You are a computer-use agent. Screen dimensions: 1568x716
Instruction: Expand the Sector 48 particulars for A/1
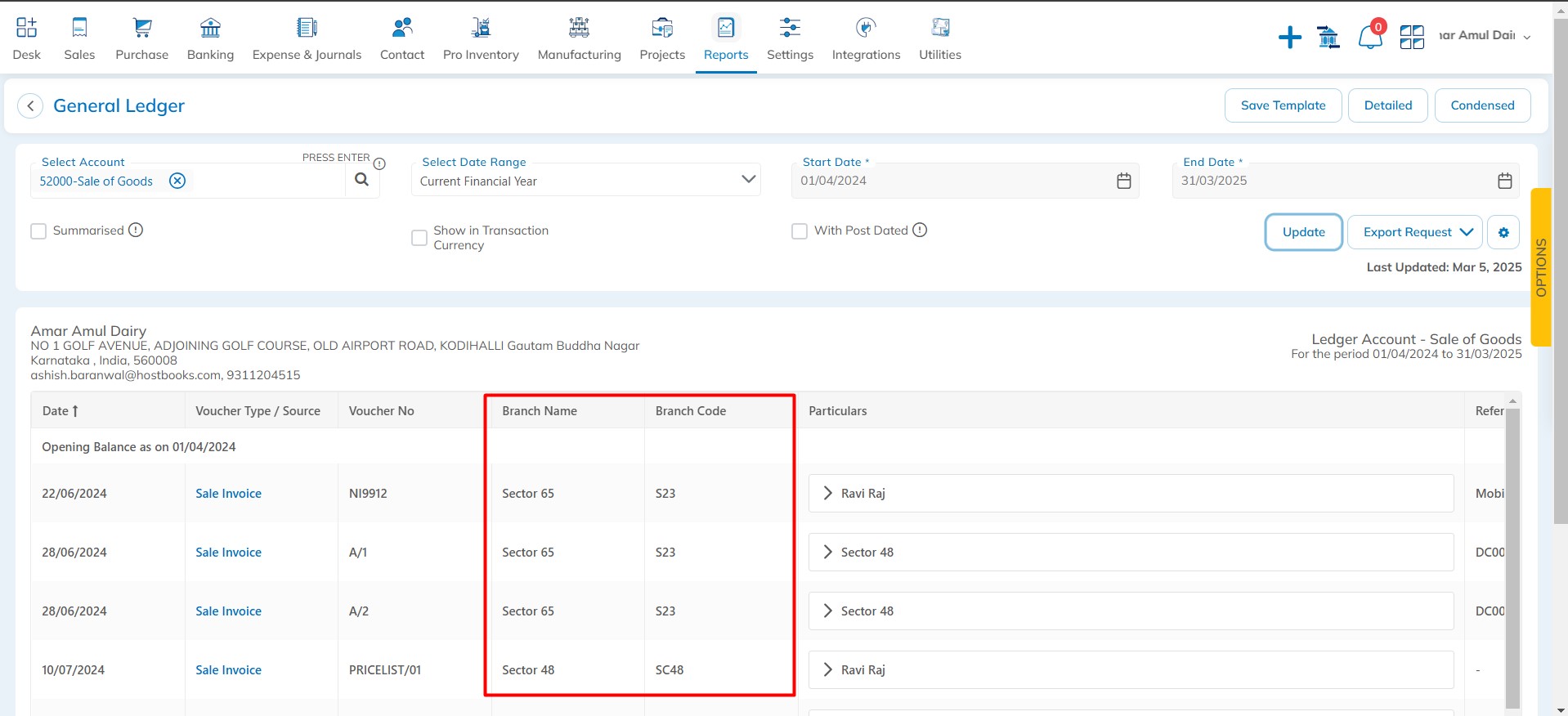[x=828, y=552]
